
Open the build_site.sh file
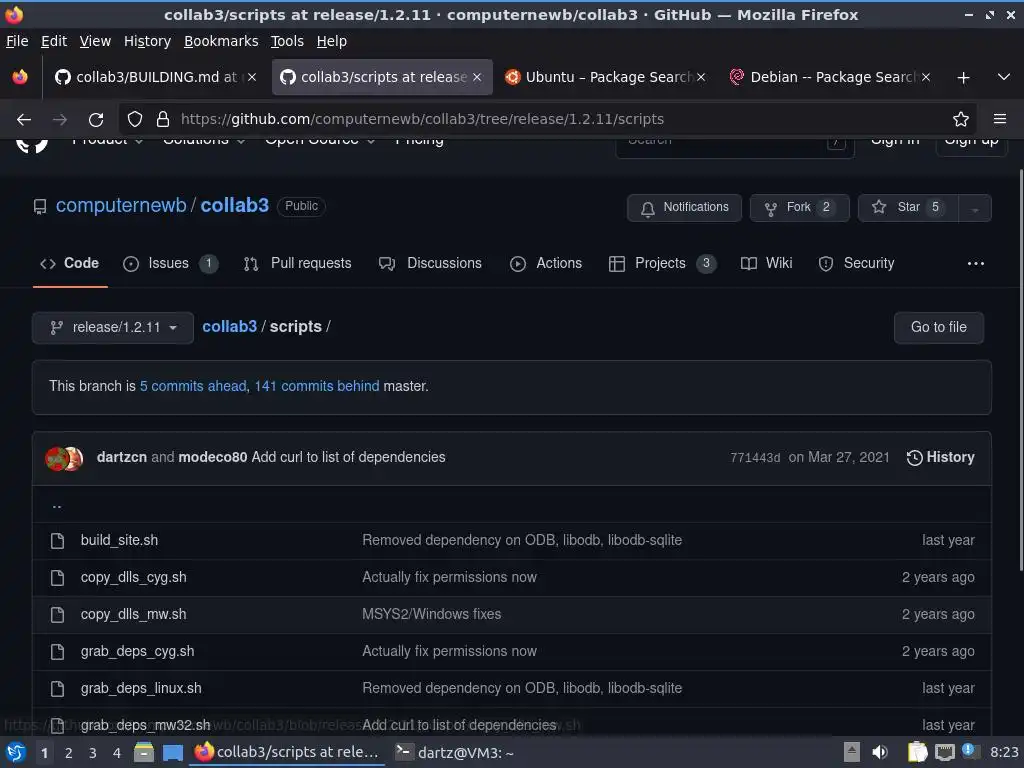[x=120, y=540]
